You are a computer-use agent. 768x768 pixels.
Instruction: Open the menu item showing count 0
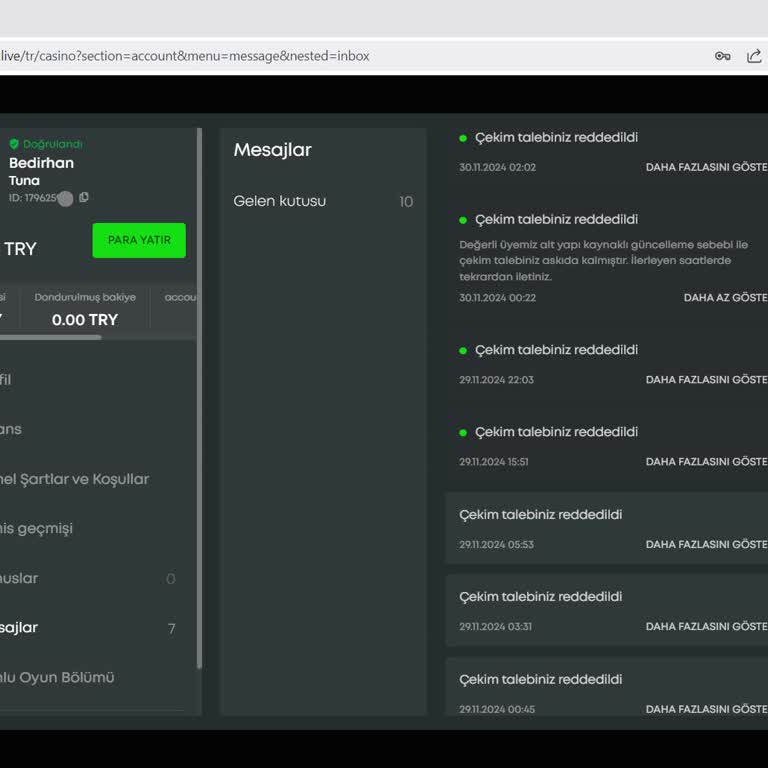tap(87, 578)
